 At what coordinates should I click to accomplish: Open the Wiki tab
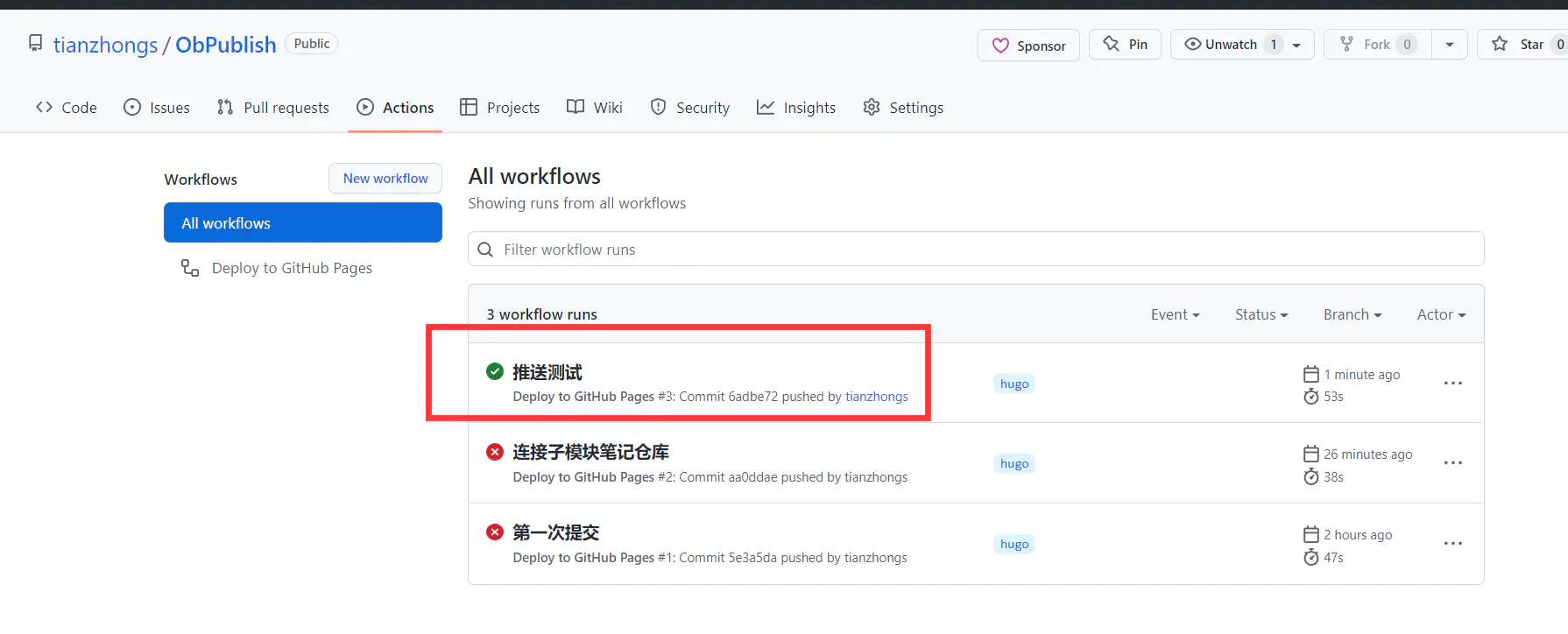click(595, 108)
